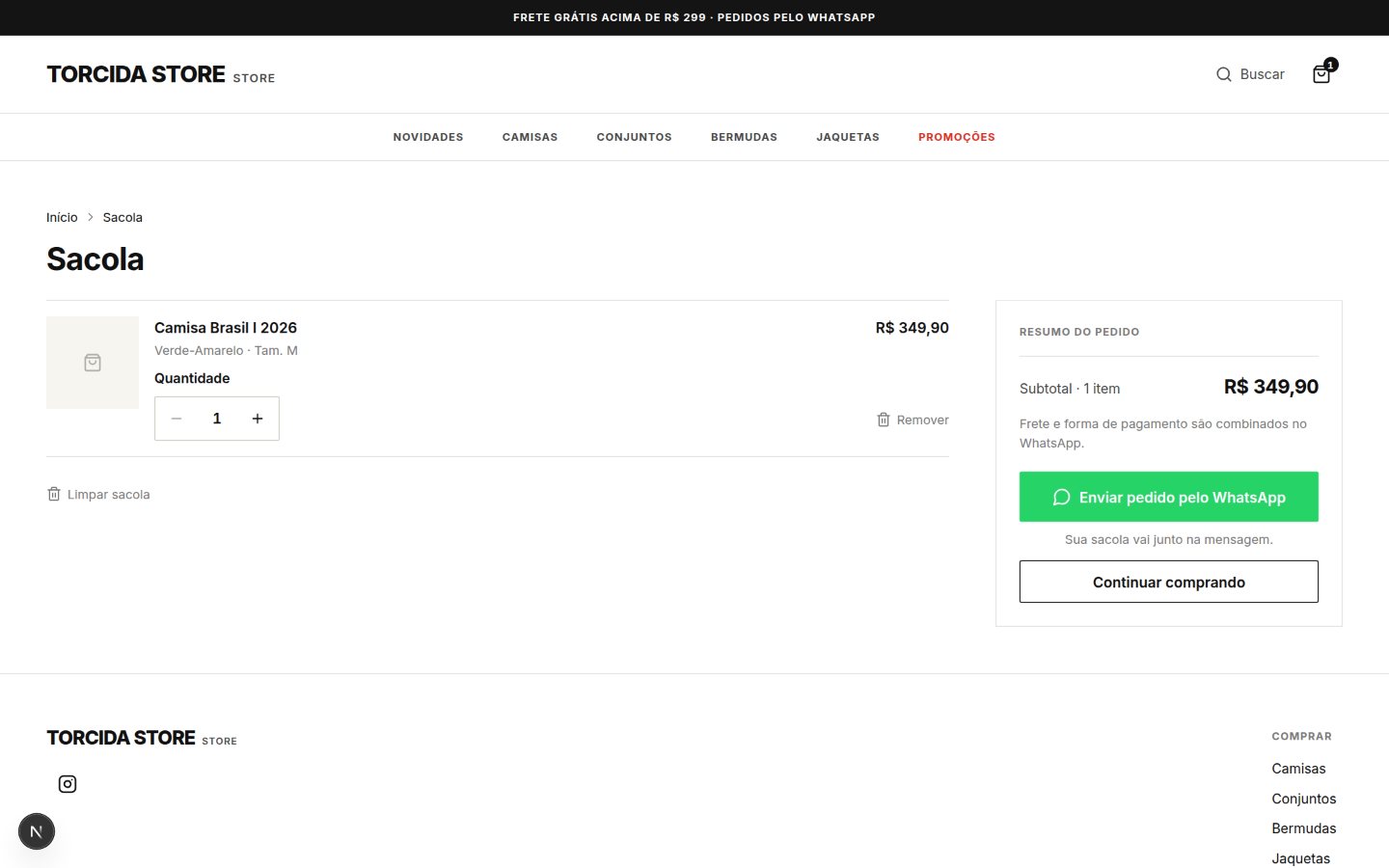This screenshot has height=868, width=1389.
Task: Click the Torcida Store logo in header
Action: (161, 74)
